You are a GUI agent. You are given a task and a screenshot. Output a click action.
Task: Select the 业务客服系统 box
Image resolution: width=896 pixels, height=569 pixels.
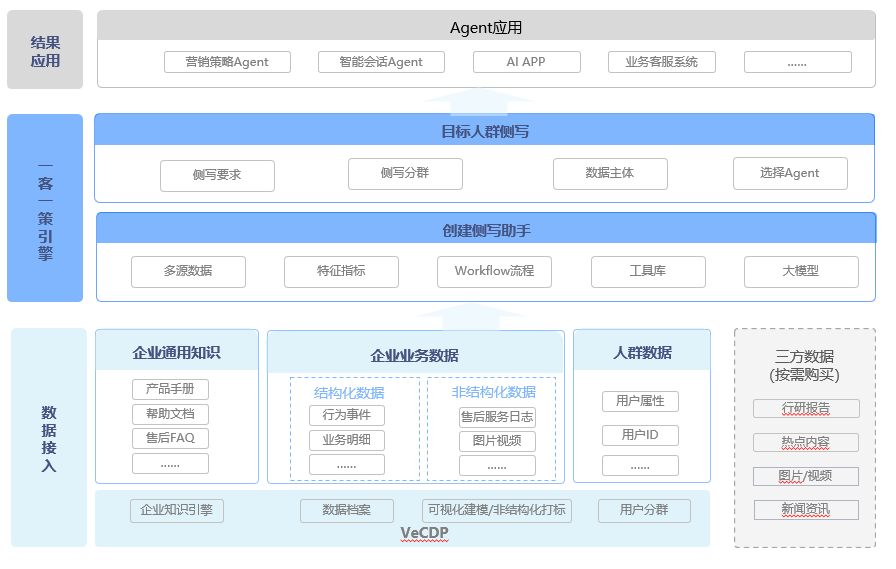tap(662, 62)
